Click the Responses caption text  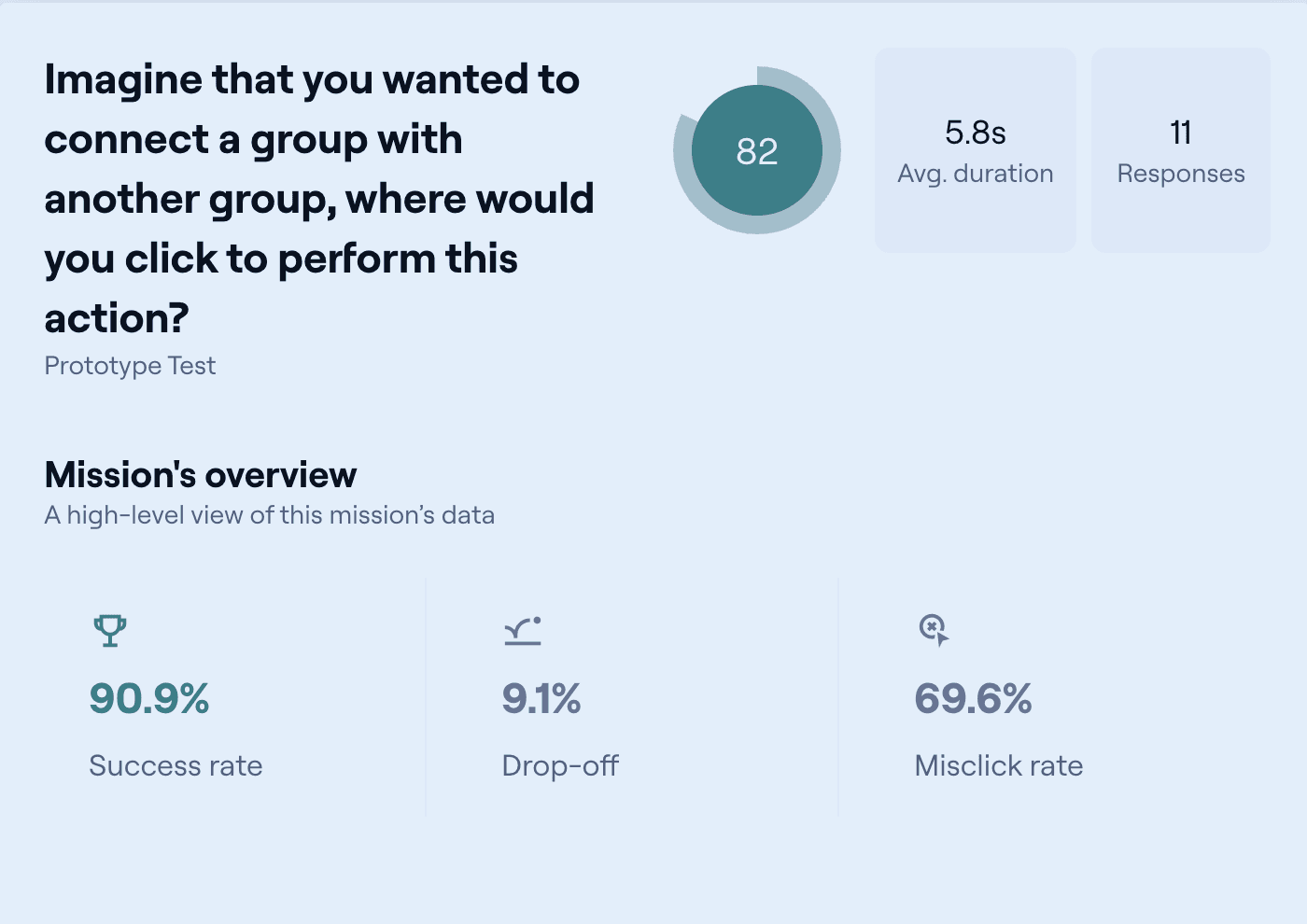1181,174
